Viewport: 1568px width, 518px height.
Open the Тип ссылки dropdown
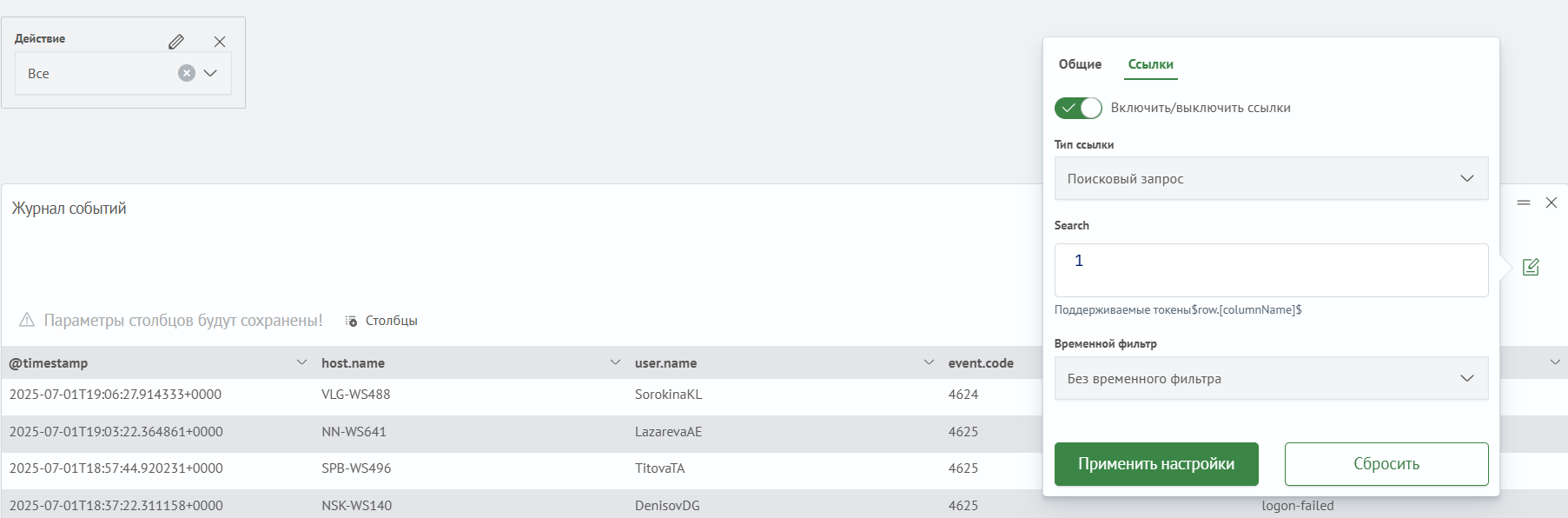[x=1271, y=178]
